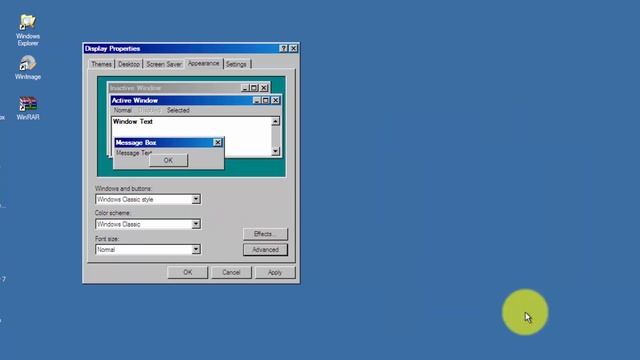Open the Windows Explorer desktop icon
640x360 pixels.
(x=28, y=30)
